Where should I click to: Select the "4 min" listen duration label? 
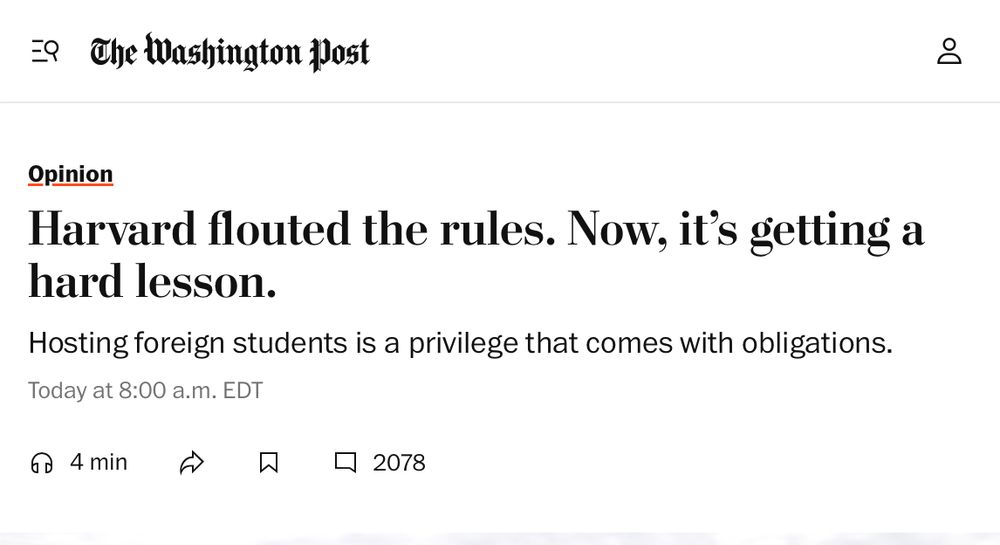[x=99, y=462]
